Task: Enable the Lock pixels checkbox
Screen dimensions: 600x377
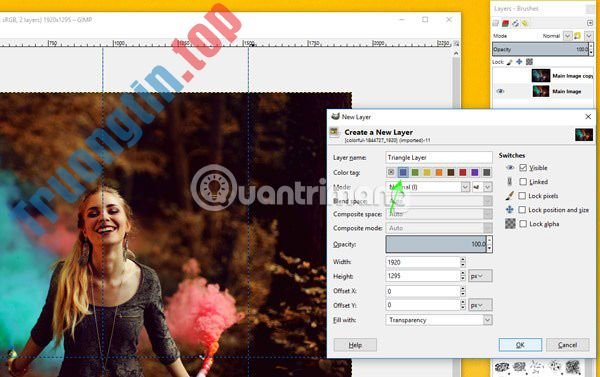Action: (x=522, y=196)
